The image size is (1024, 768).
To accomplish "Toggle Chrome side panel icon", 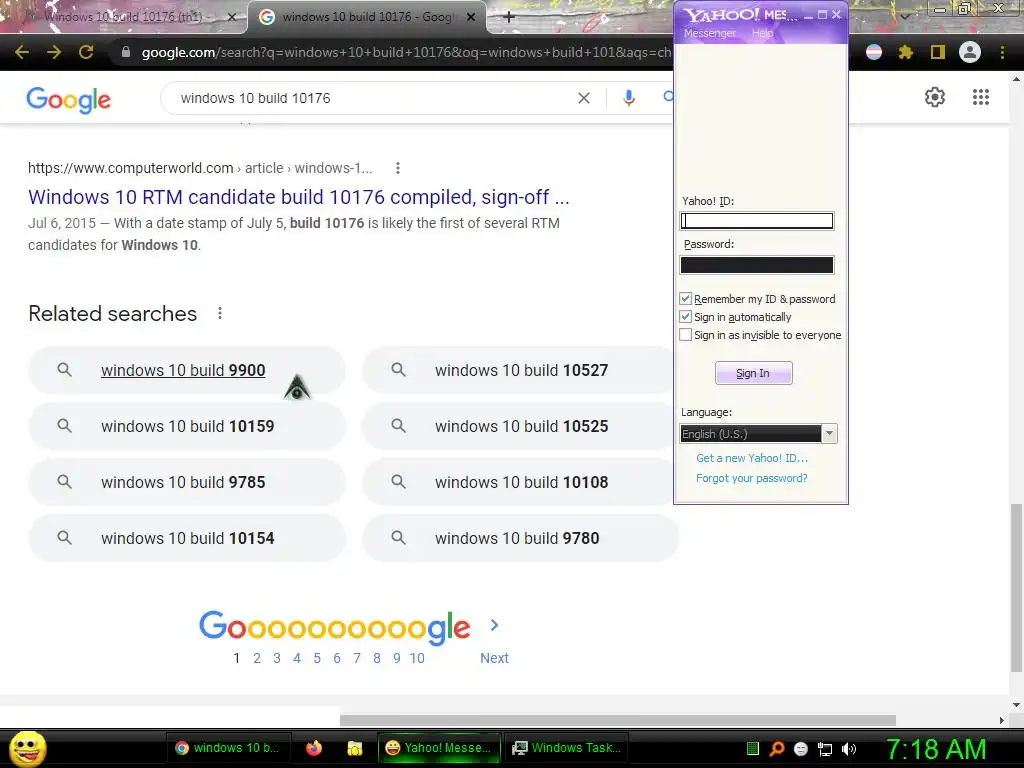I will 938,52.
